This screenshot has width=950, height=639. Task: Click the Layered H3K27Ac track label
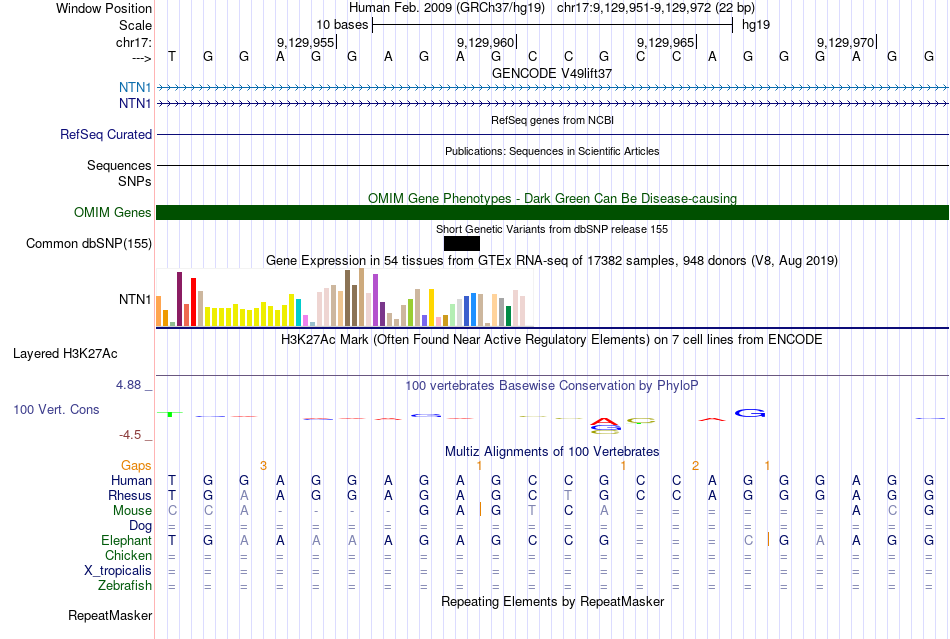coord(65,354)
